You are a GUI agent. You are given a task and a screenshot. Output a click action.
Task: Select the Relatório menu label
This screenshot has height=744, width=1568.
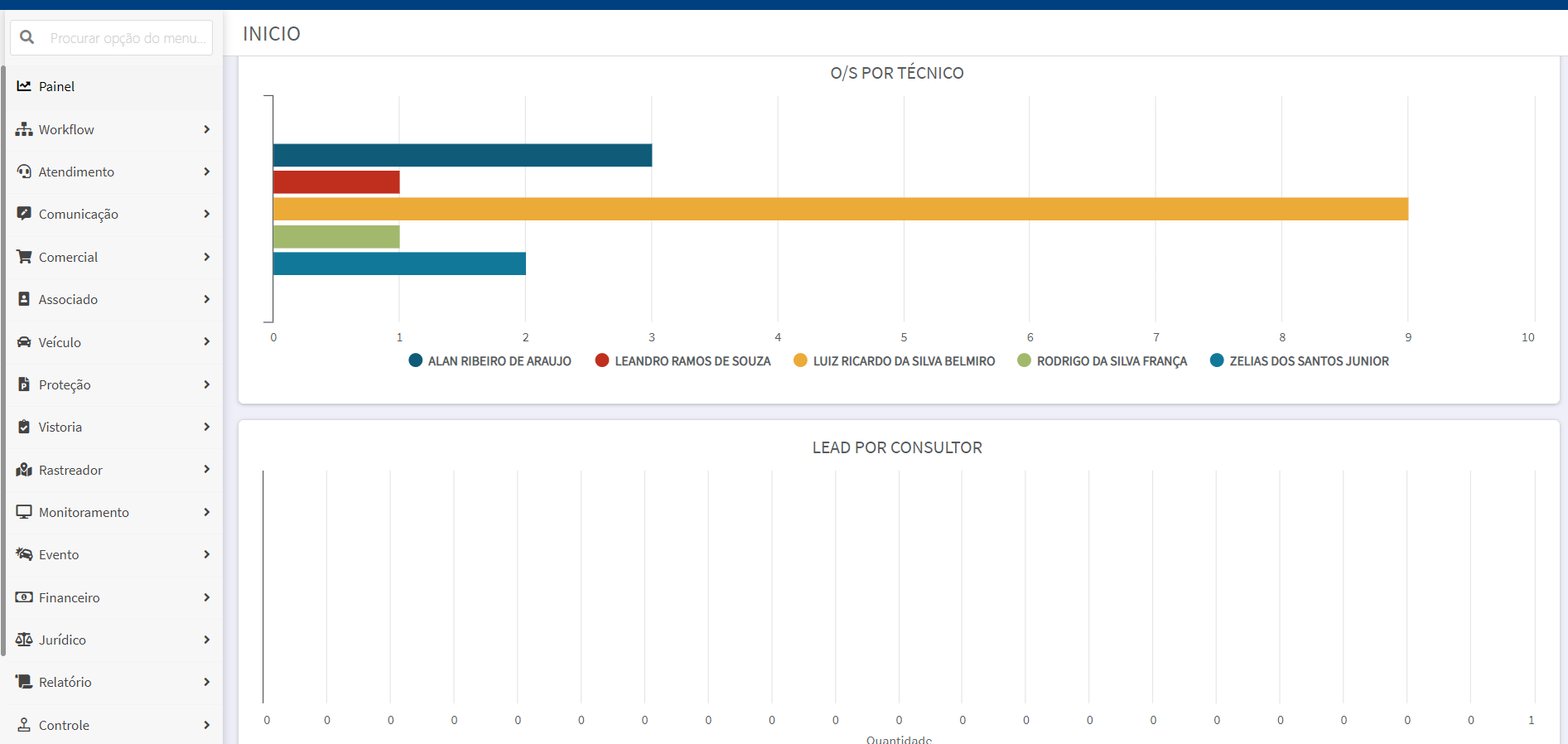click(x=65, y=682)
